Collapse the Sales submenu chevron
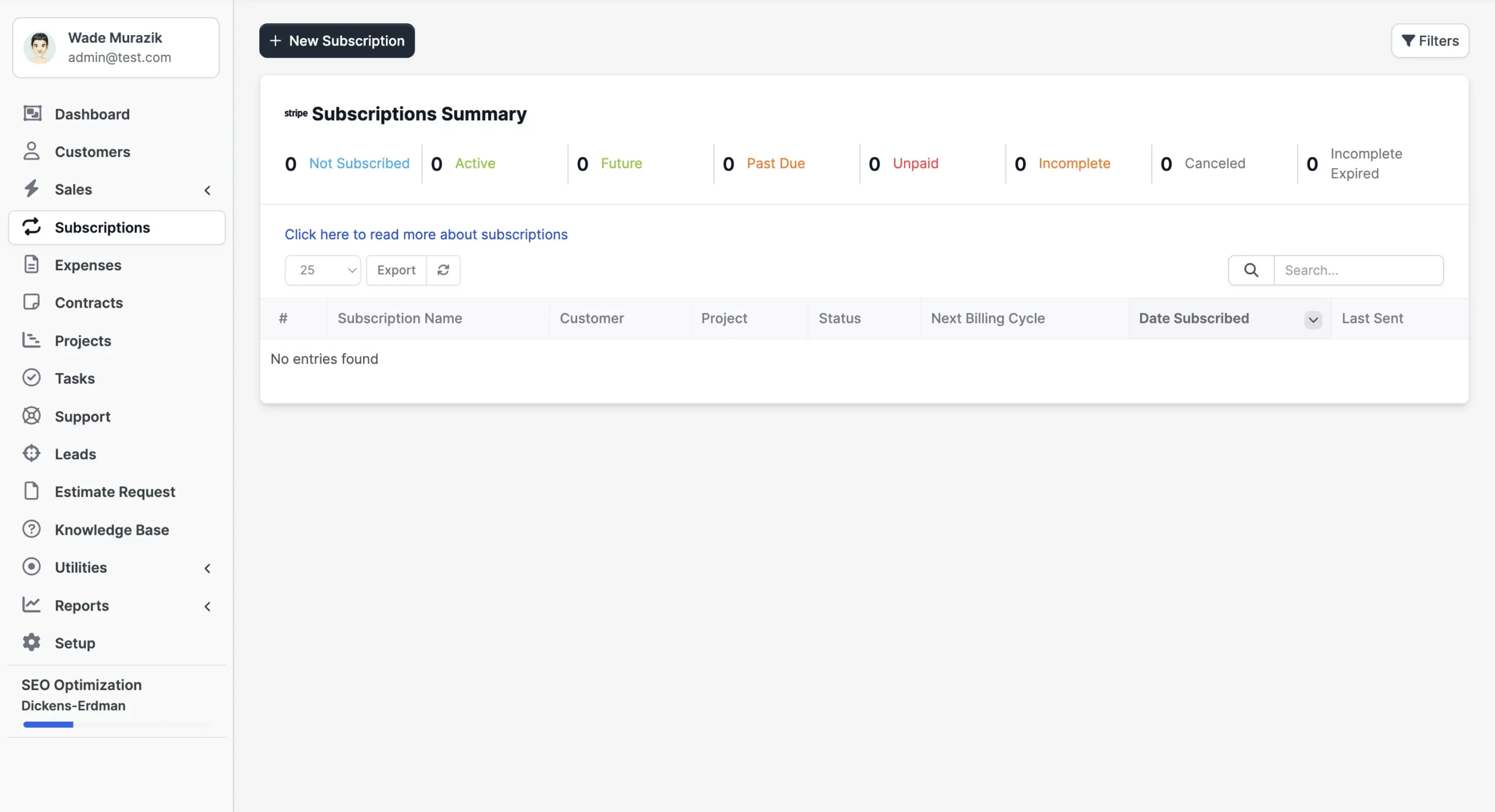 (x=208, y=190)
